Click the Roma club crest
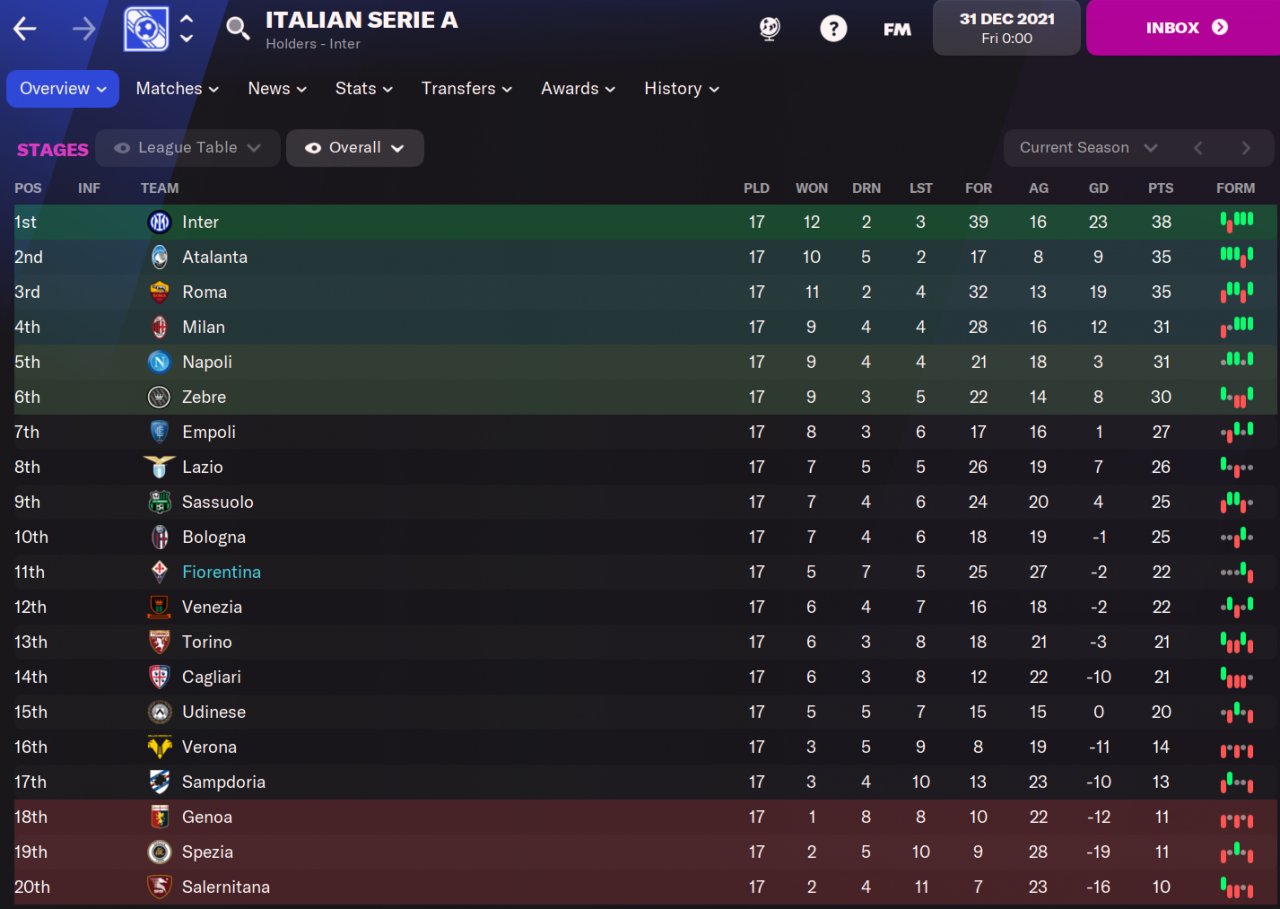The height and width of the screenshot is (909, 1280). coord(159,292)
